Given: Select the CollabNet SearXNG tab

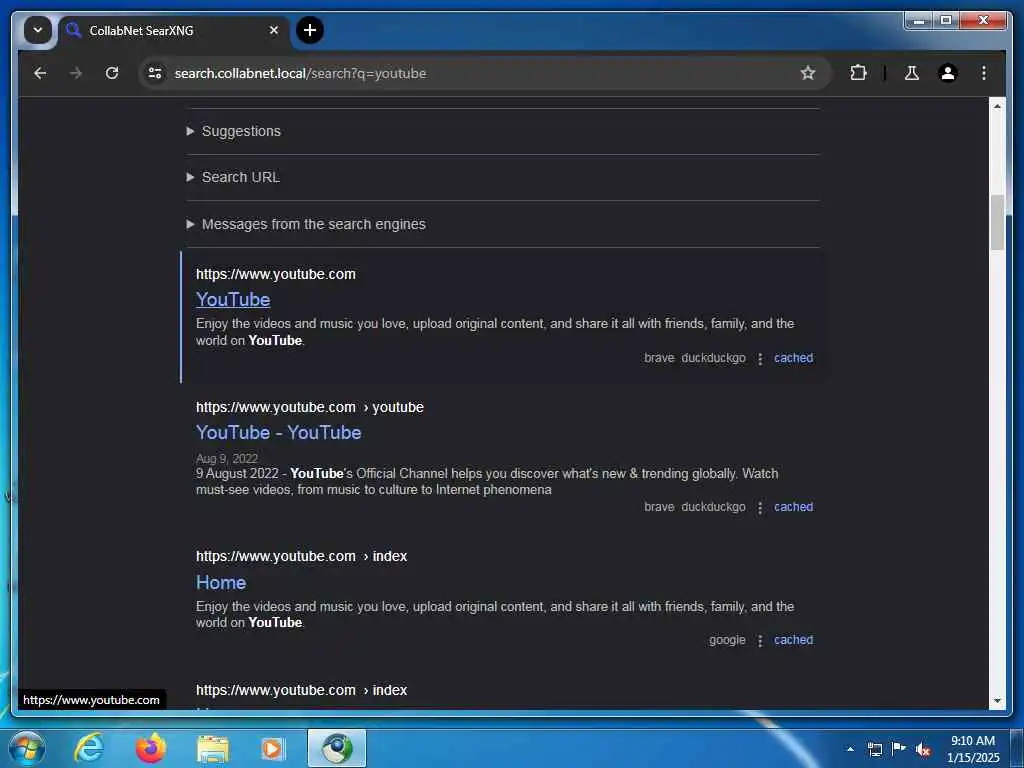Looking at the screenshot, I should 173,31.
